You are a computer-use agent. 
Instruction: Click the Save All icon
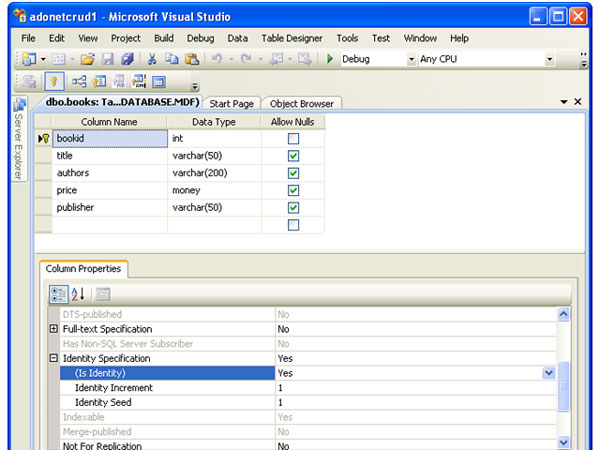(x=127, y=59)
